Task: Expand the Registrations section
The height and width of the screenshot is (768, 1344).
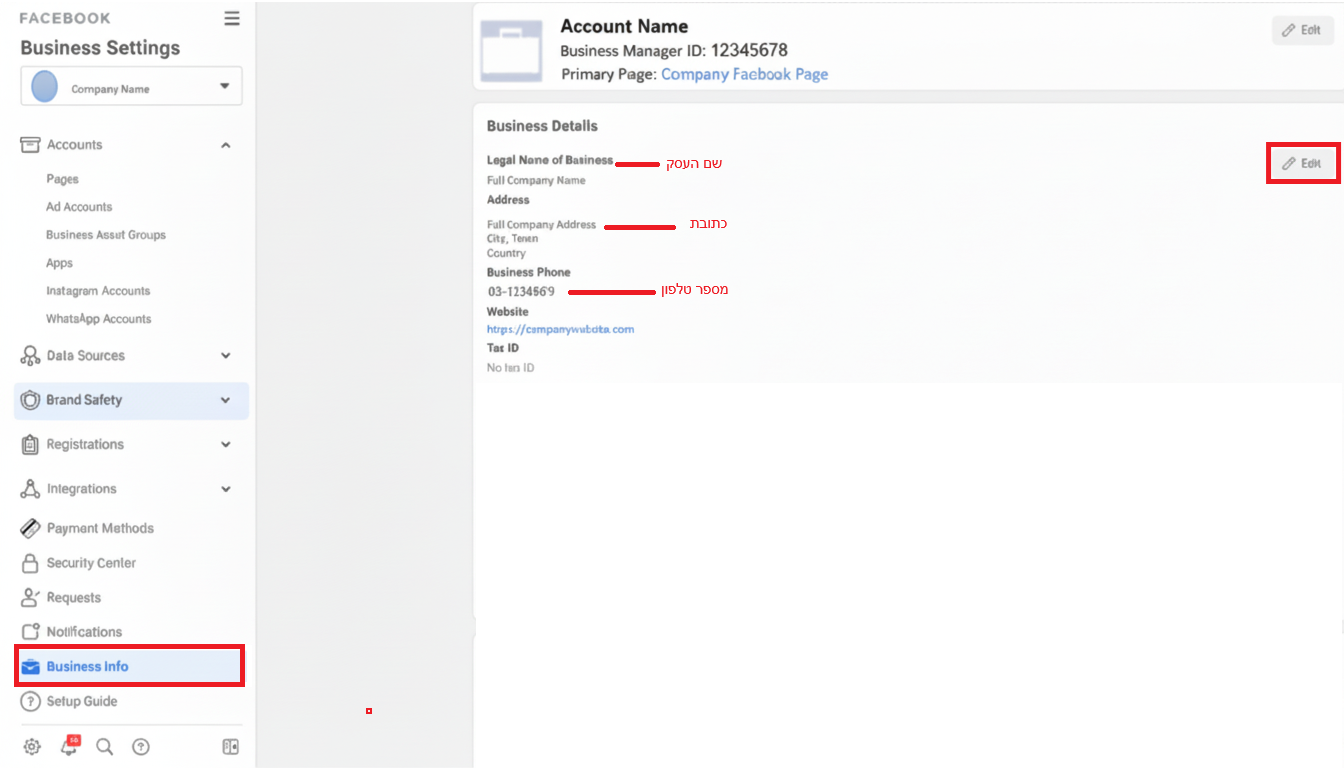Action: pyautogui.click(x=226, y=445)
